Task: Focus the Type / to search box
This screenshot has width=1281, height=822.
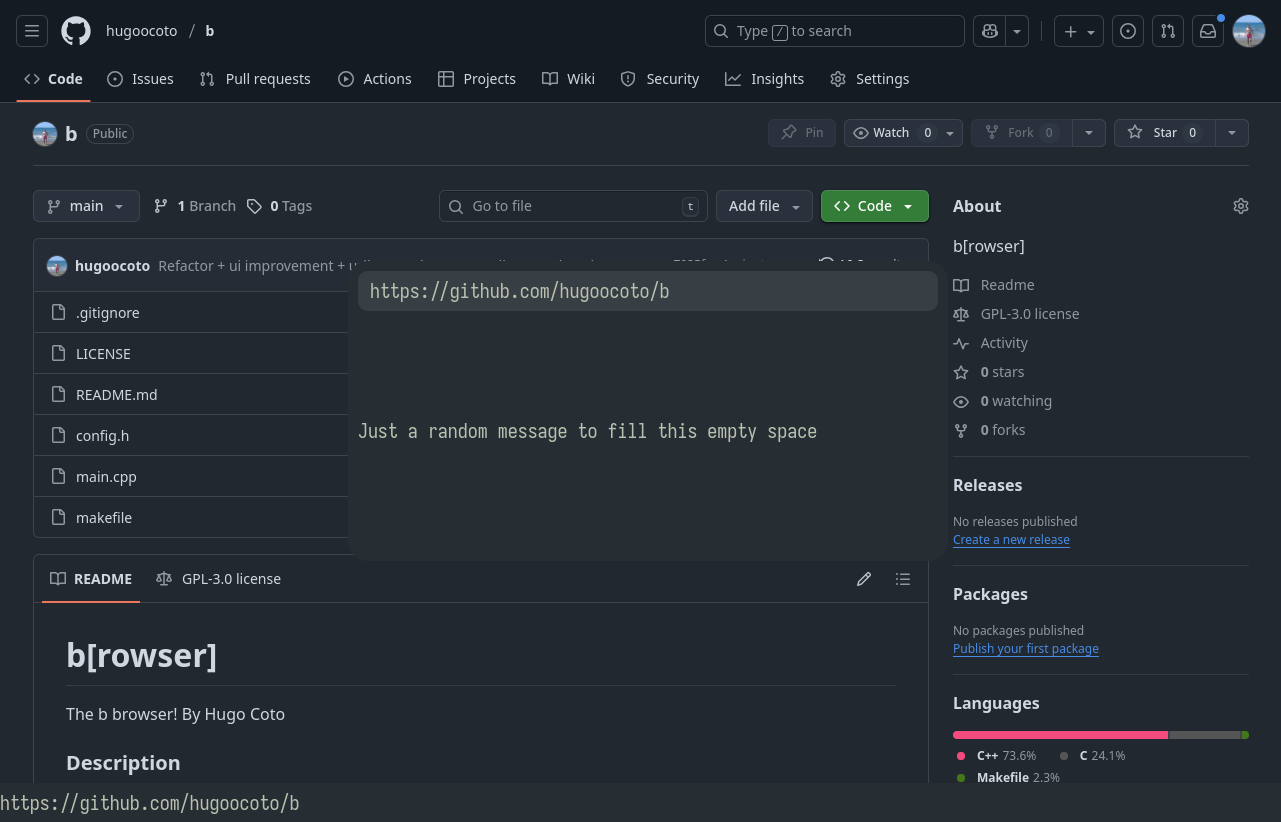Action: tap(835, 31)
